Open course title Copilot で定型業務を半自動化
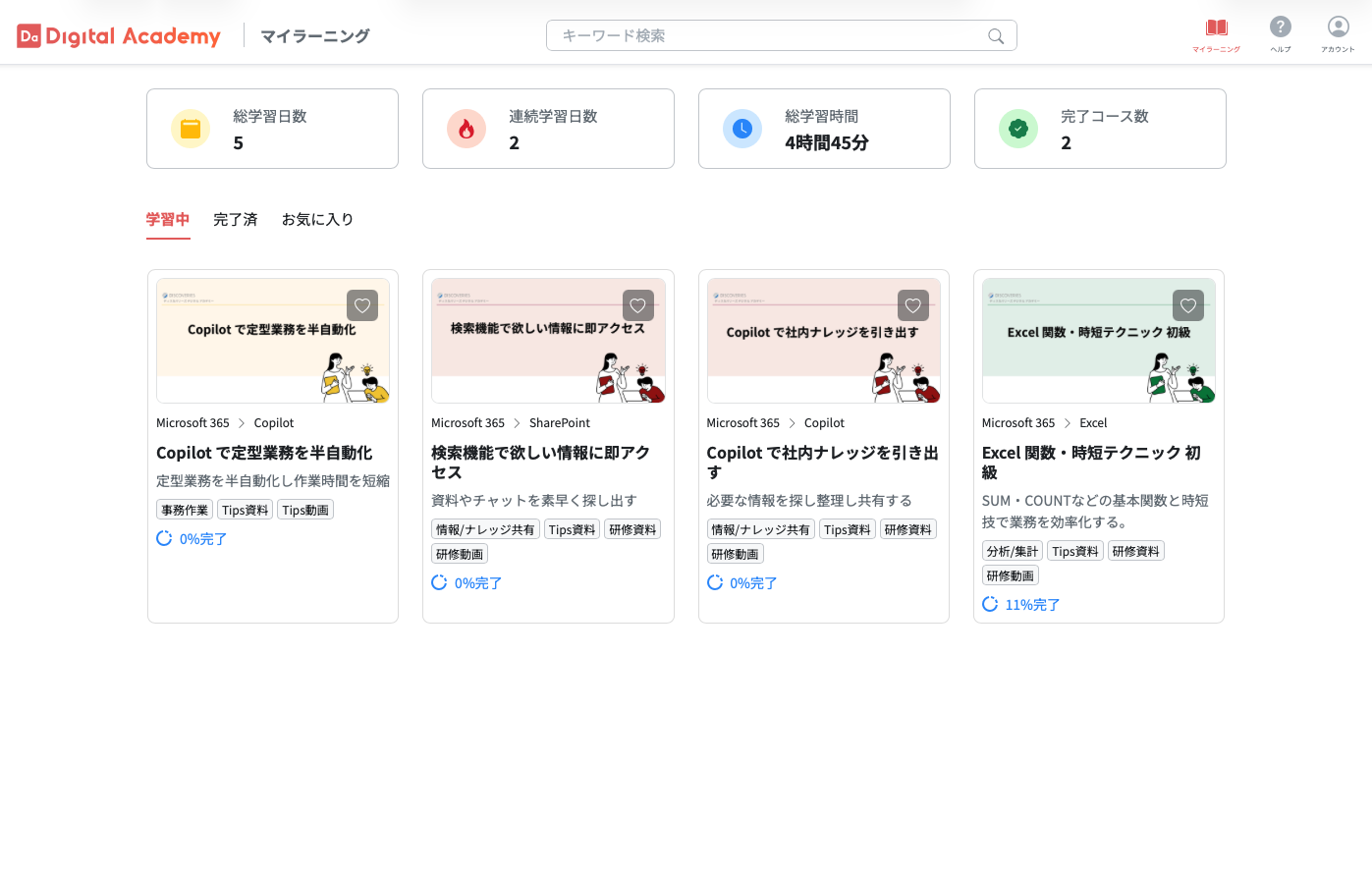This screenshot has height=874, width=1372. 264,453
